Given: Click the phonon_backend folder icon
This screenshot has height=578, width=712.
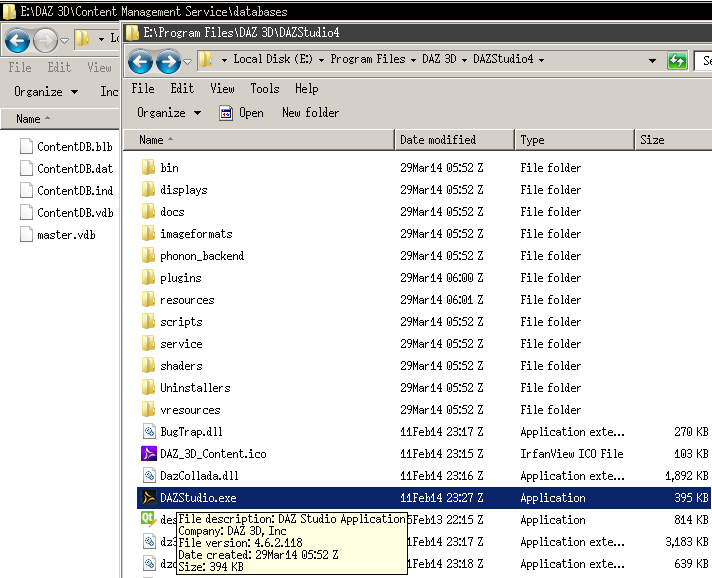Looking at the screenshot, I should tap(148, 256).
